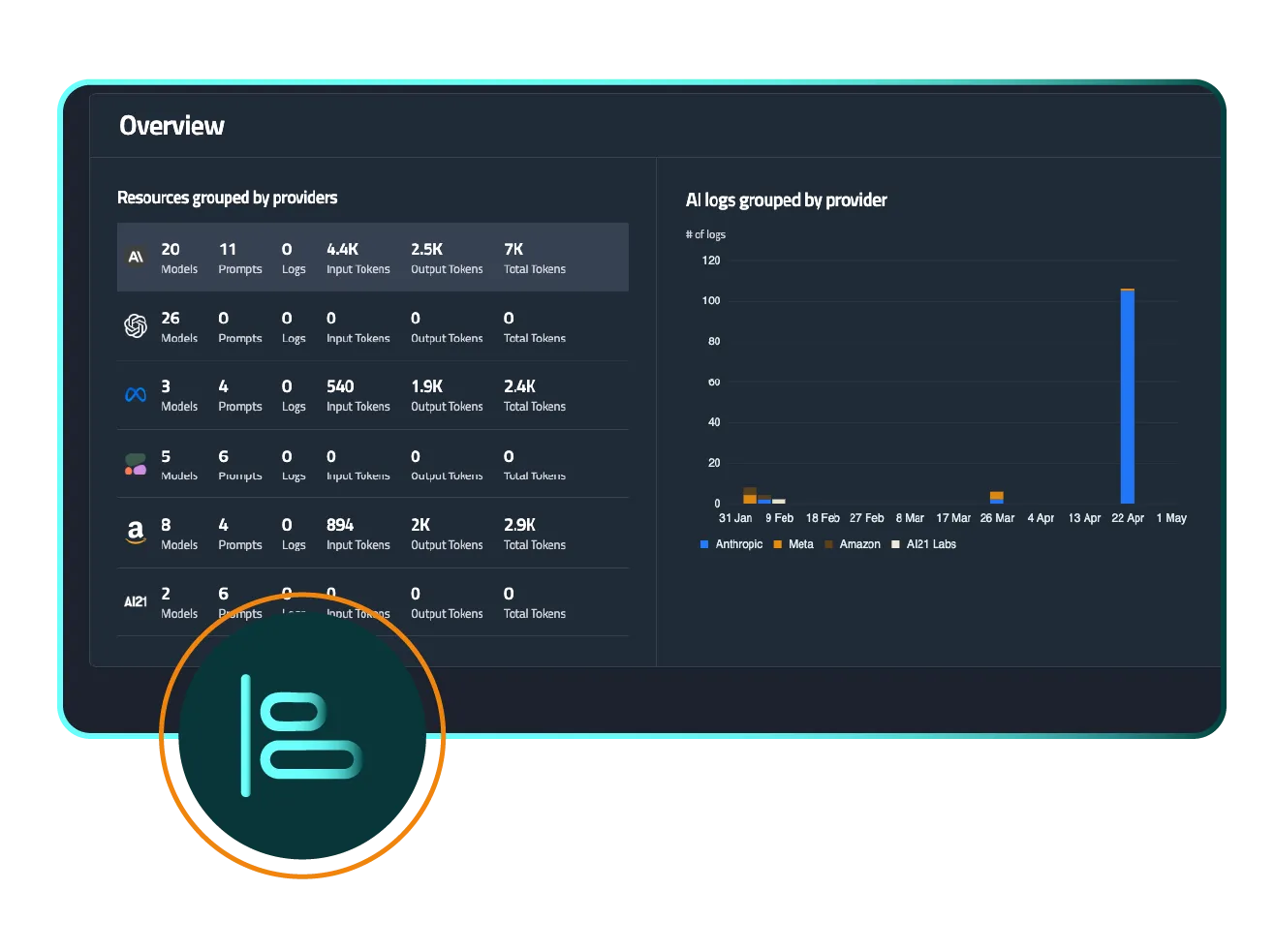Viewport: 1275px width, 952px height.
Task: Click the '26 Models' cell
Action: point(179,326)
